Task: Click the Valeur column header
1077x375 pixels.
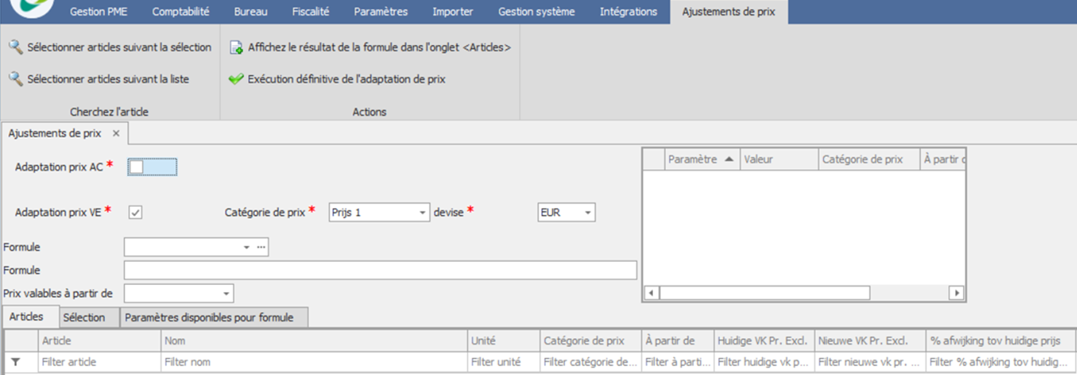Action: (x=778, y=159)
